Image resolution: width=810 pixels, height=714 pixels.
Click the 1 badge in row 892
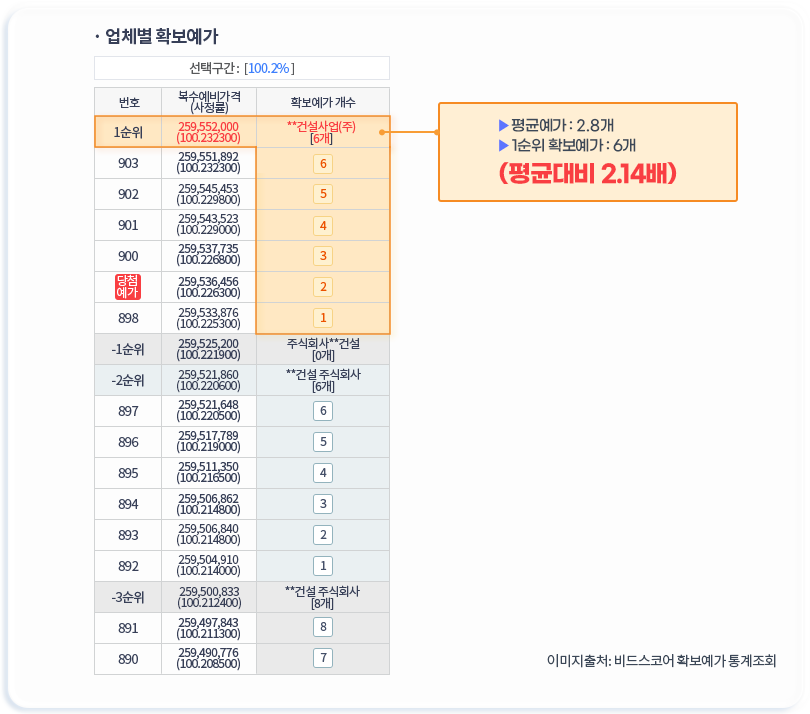[x=323, y=566]
